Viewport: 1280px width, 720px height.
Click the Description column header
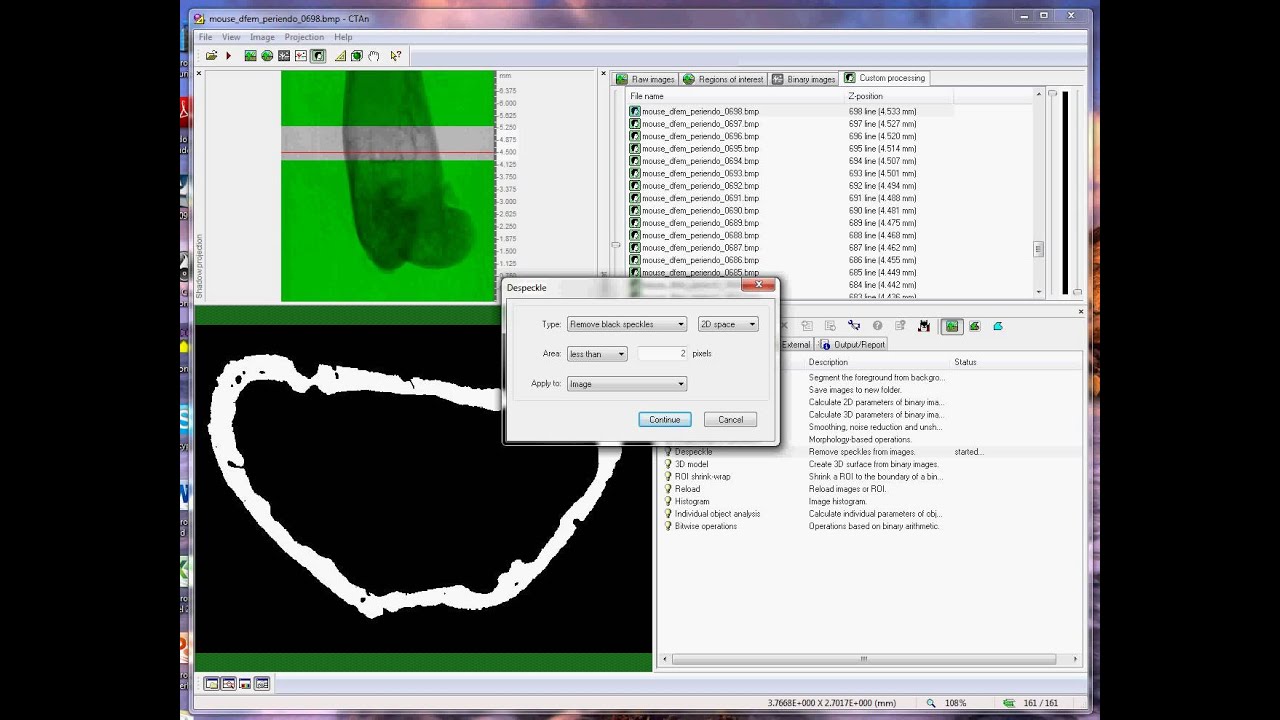[878, 362]
